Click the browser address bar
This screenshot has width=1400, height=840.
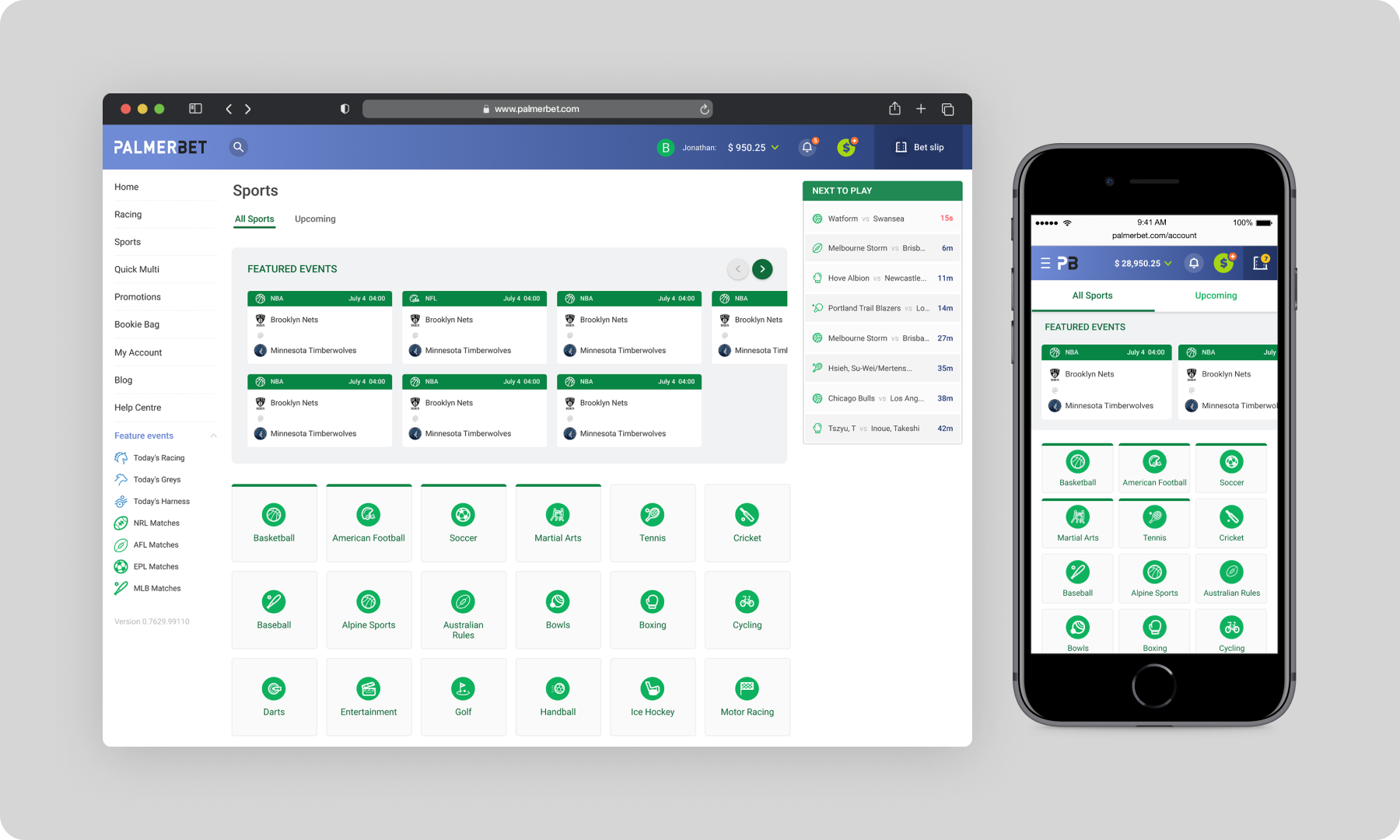pos(537,109)
